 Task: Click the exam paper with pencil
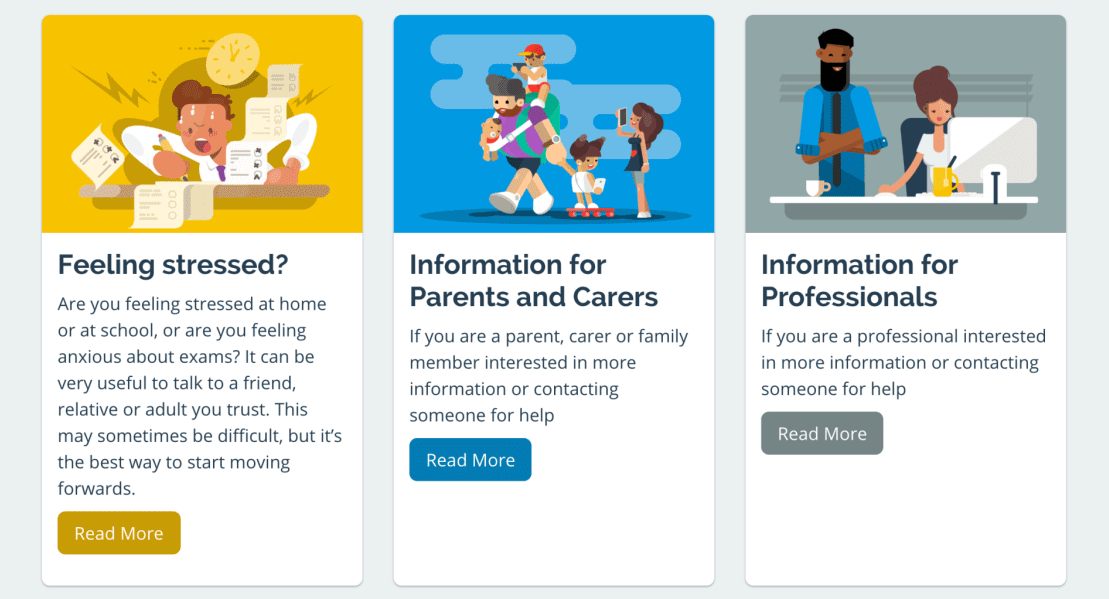97,156
